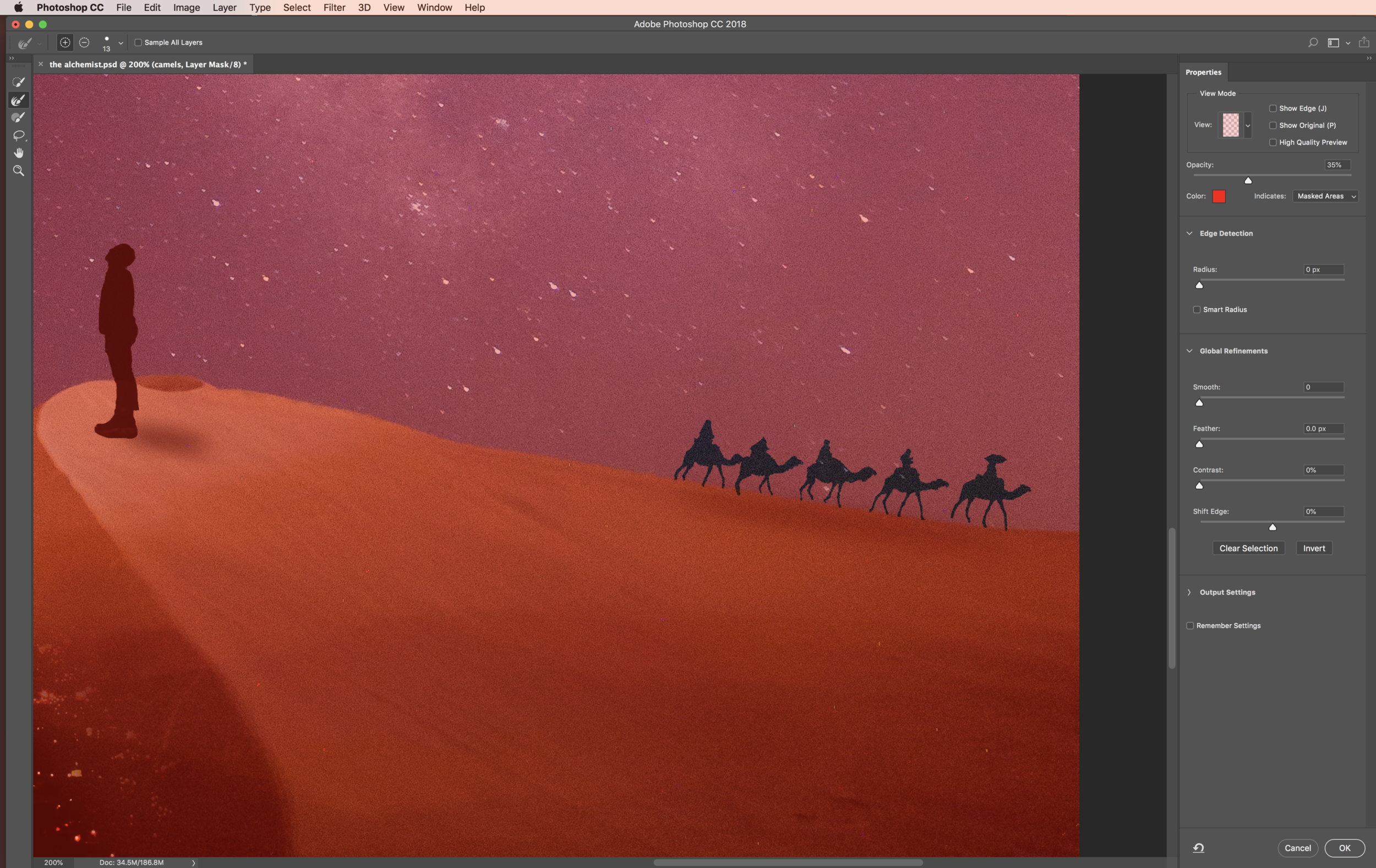Open the Filter menu
Screen dimensions: 1376x868
(x=334, y=7)
